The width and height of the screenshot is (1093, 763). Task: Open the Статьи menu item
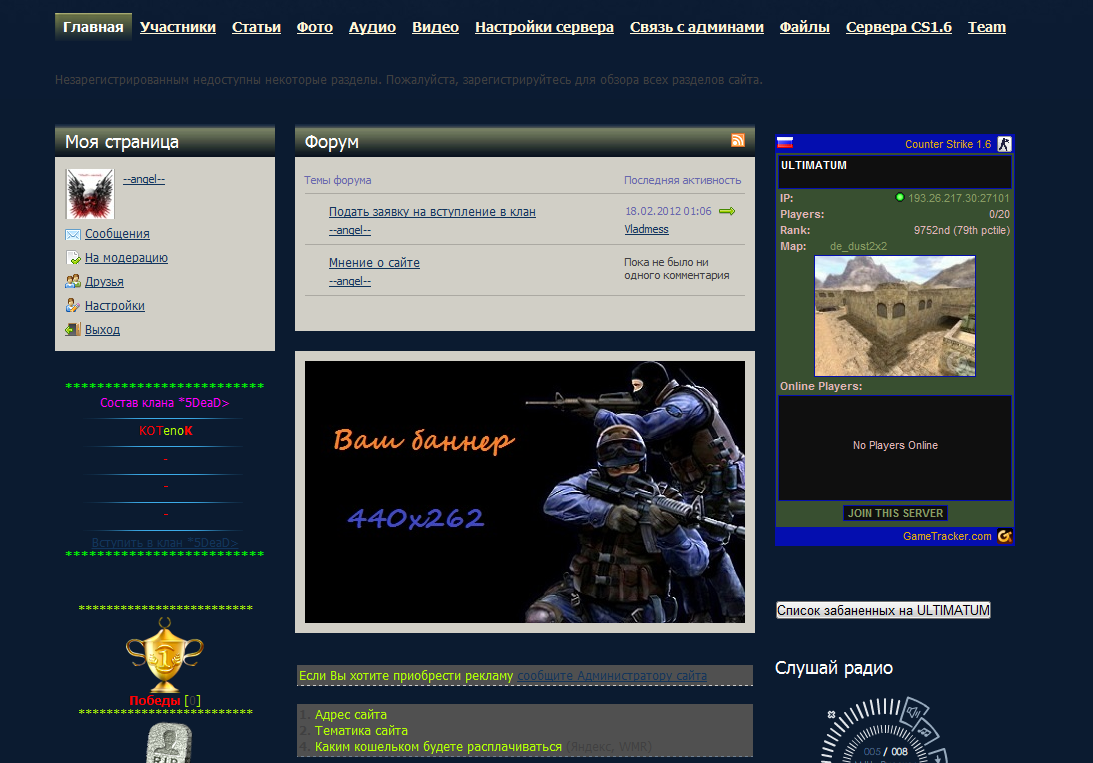257,27
